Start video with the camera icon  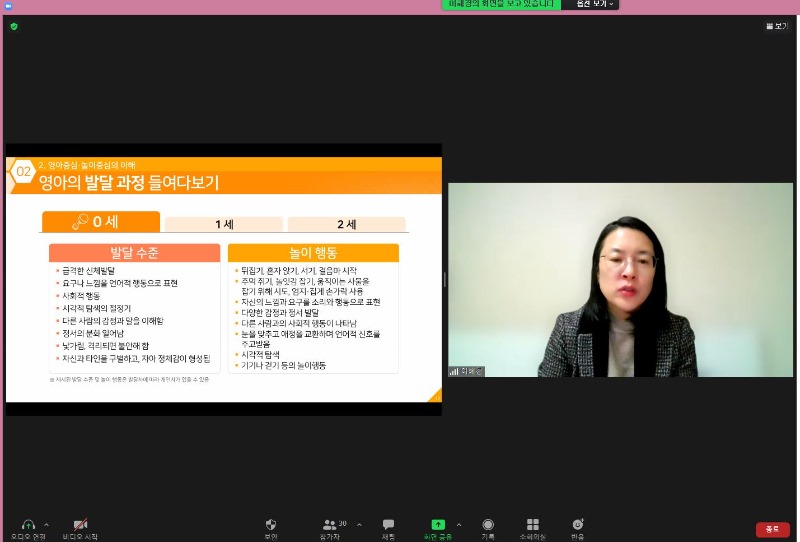coord(80,525)
